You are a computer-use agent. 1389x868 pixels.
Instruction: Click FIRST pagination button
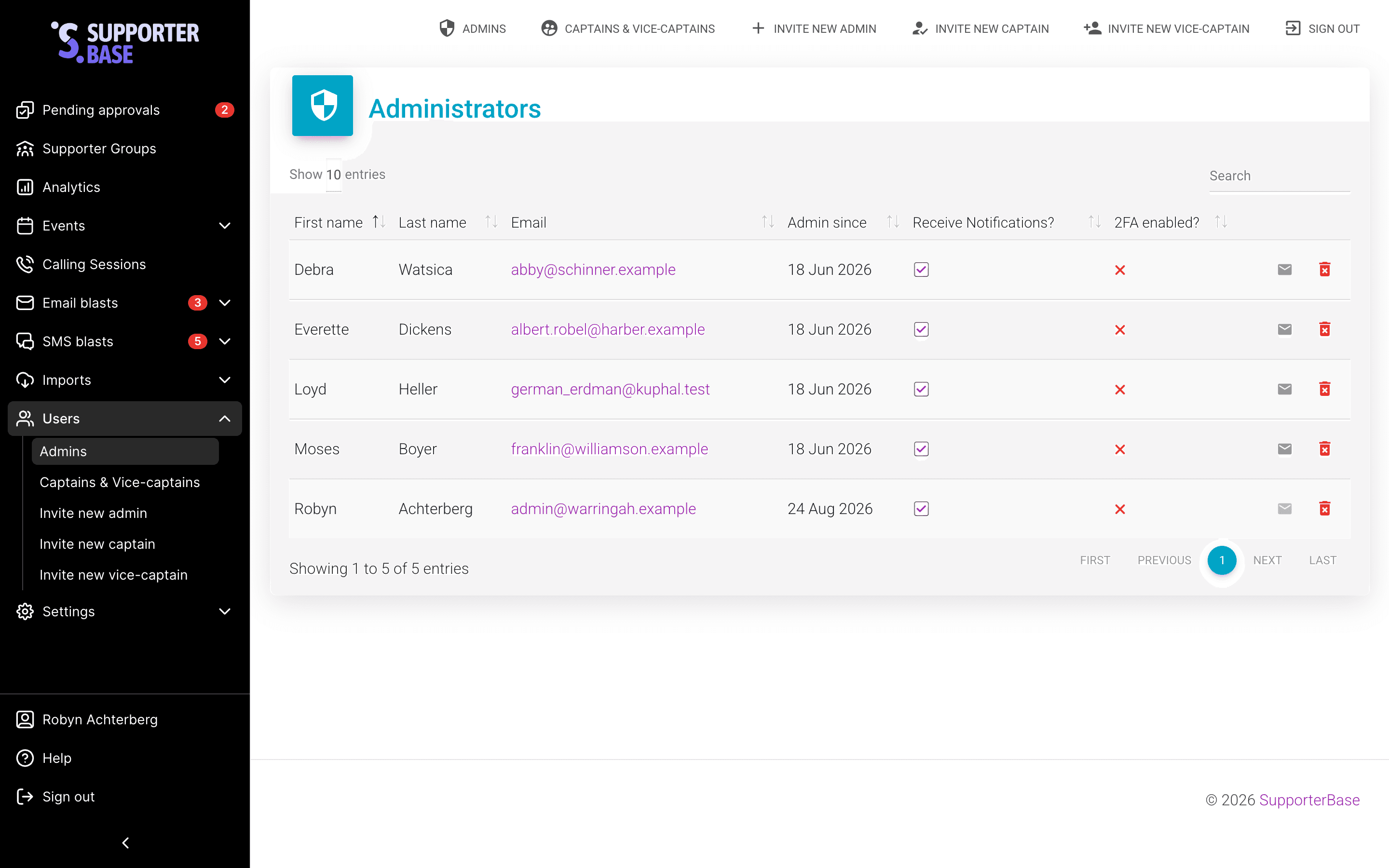1094,560
